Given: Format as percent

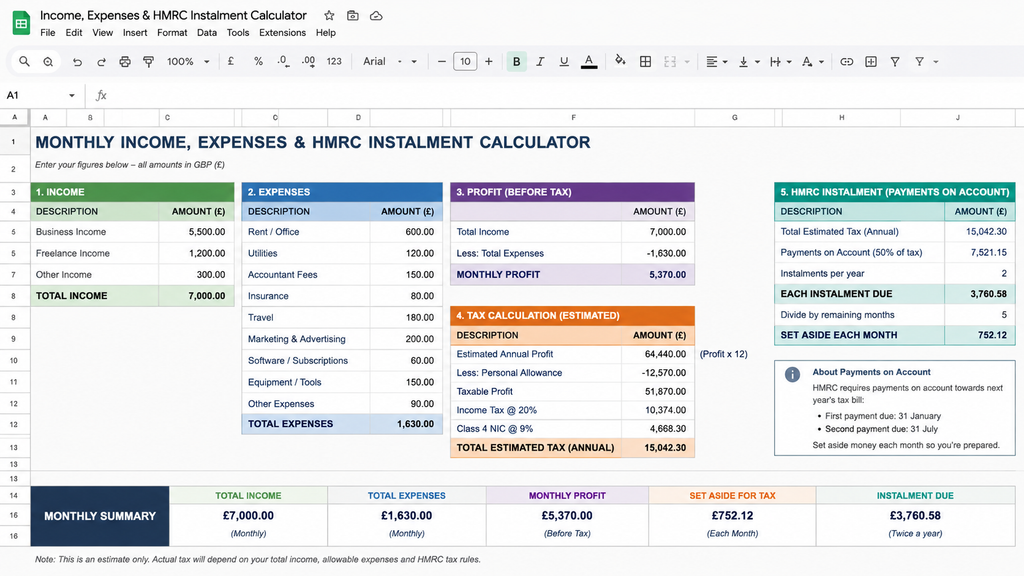Looking at the screenshot, I should point(259,61).
